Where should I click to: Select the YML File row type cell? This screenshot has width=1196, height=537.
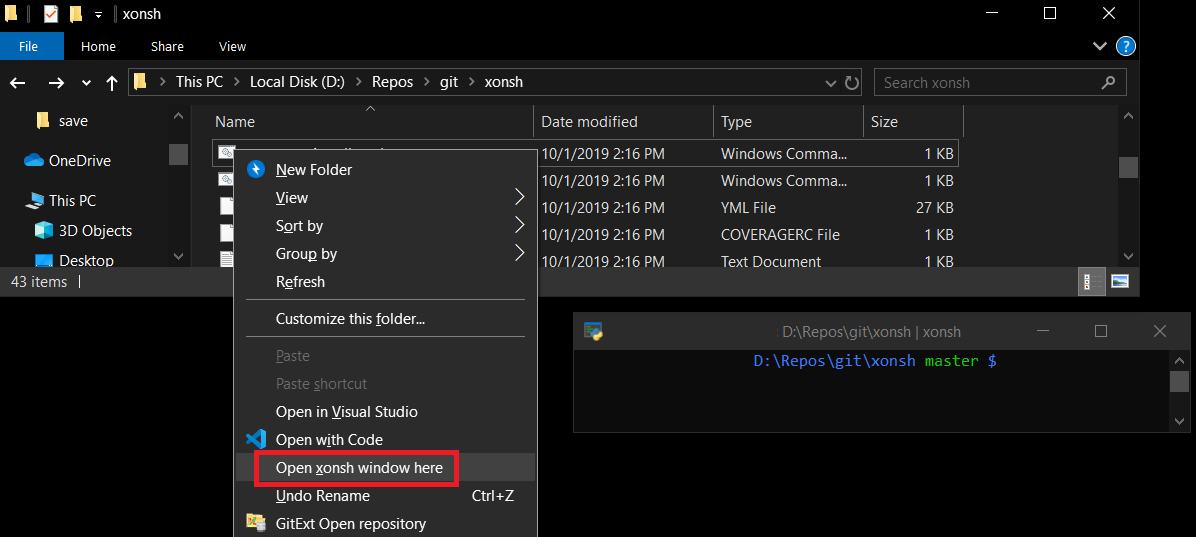[748, 207]
